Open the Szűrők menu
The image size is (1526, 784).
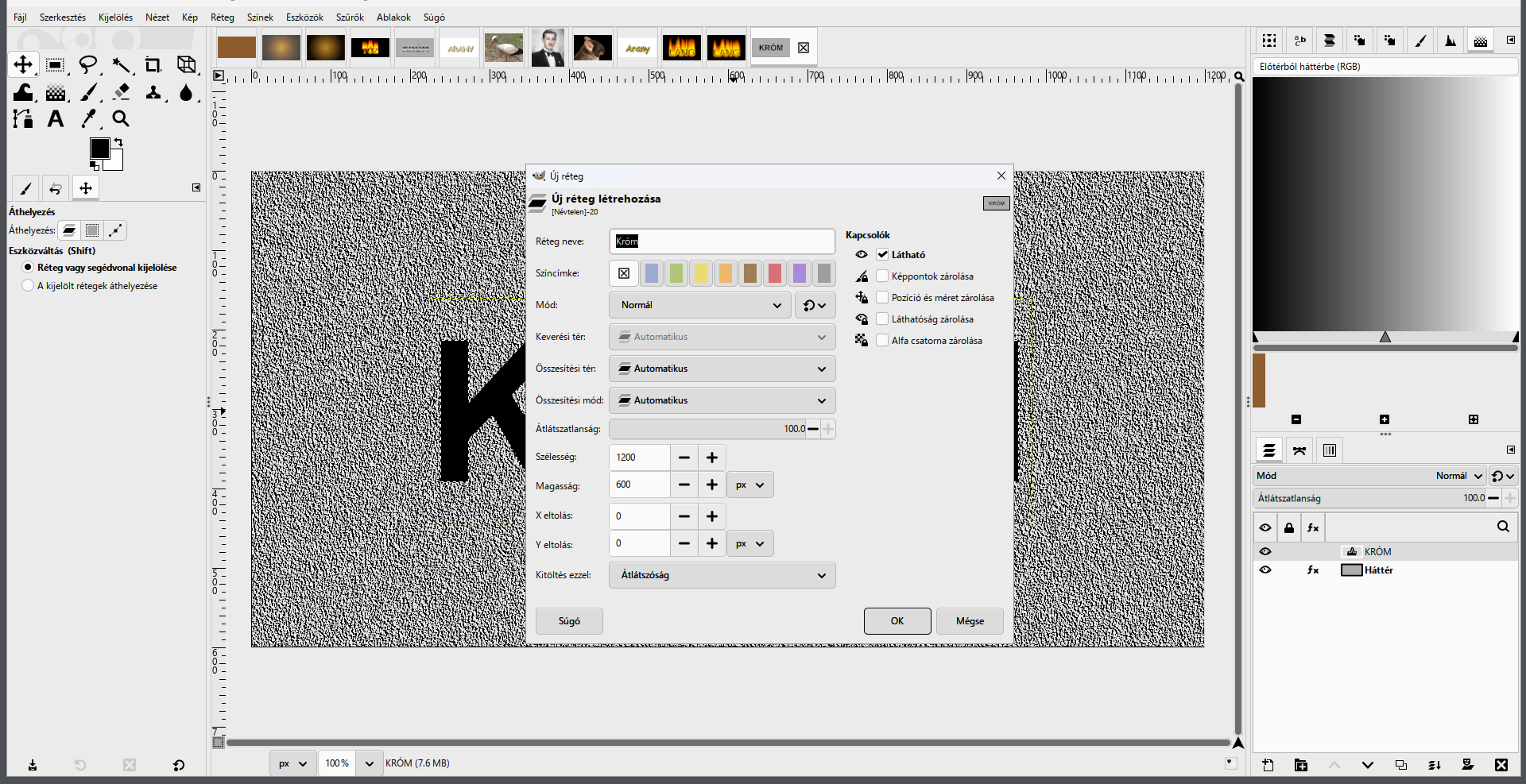coord(350,17)
